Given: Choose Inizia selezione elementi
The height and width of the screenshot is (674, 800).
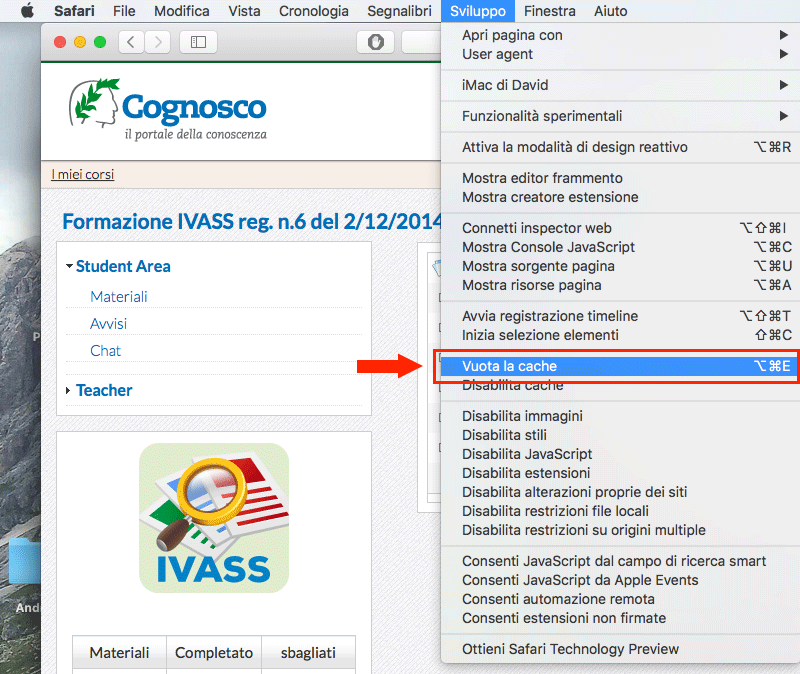Looking at the screenshot, I should coord(620,335).
